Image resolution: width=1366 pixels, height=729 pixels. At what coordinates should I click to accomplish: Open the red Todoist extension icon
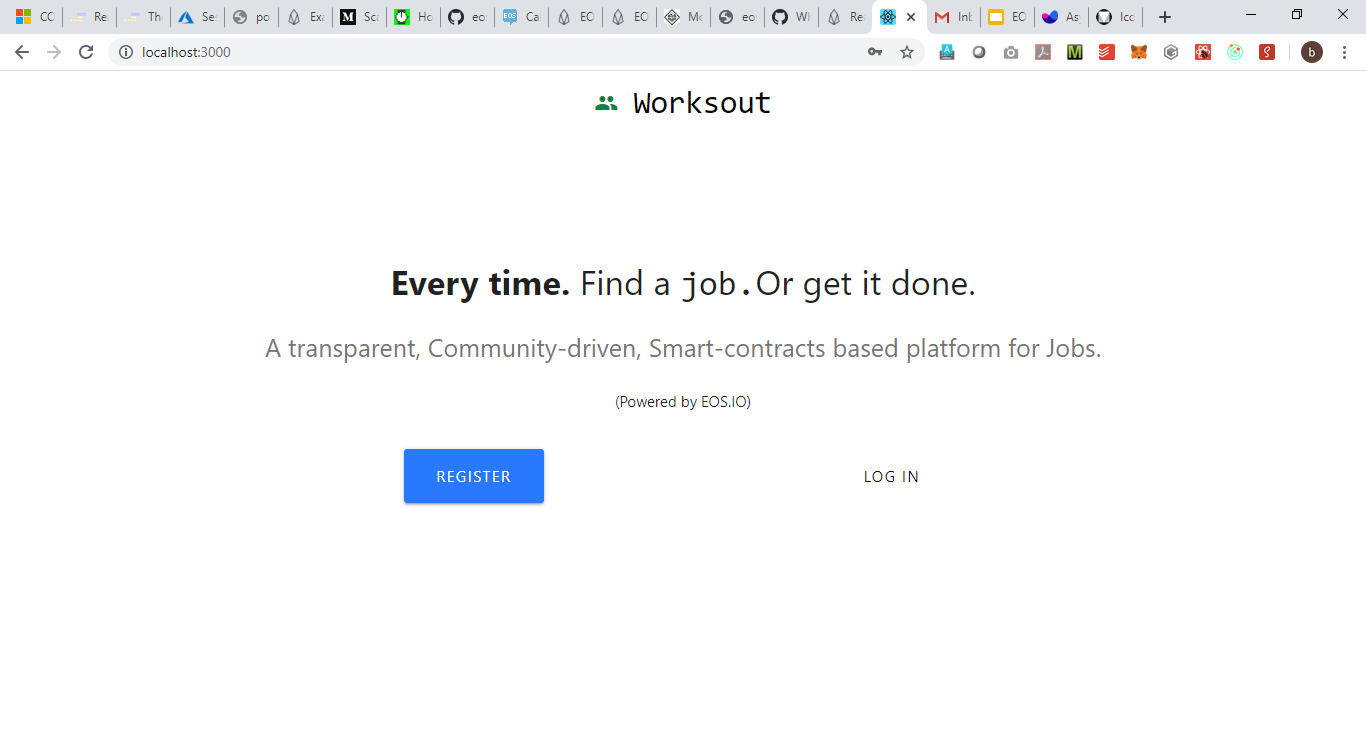point(1107,52)
